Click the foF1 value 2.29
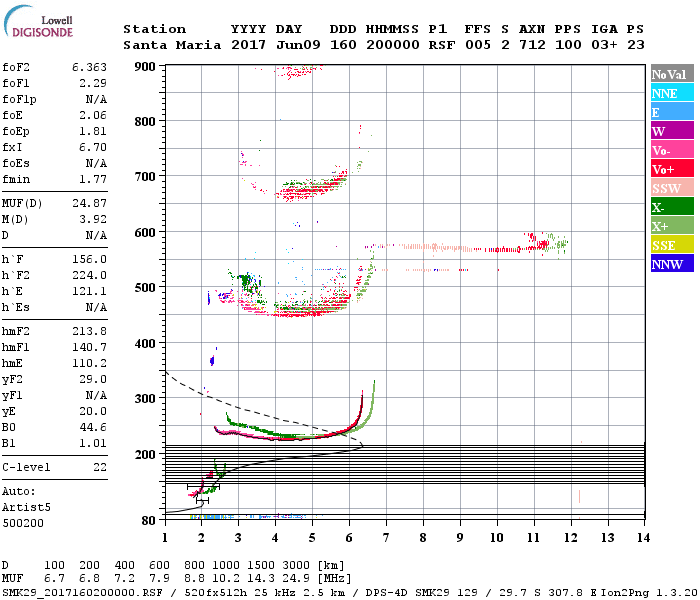 [x=93, y=83]
